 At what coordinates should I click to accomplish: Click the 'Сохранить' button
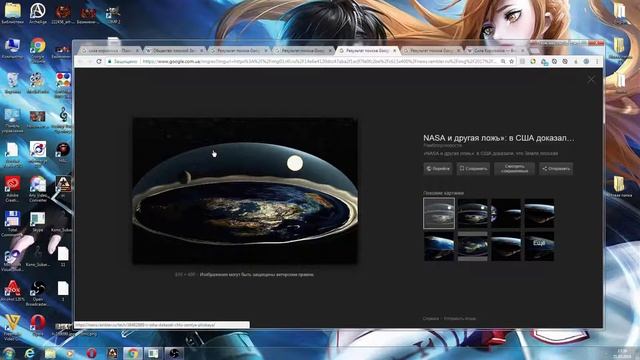click(473, 169)
